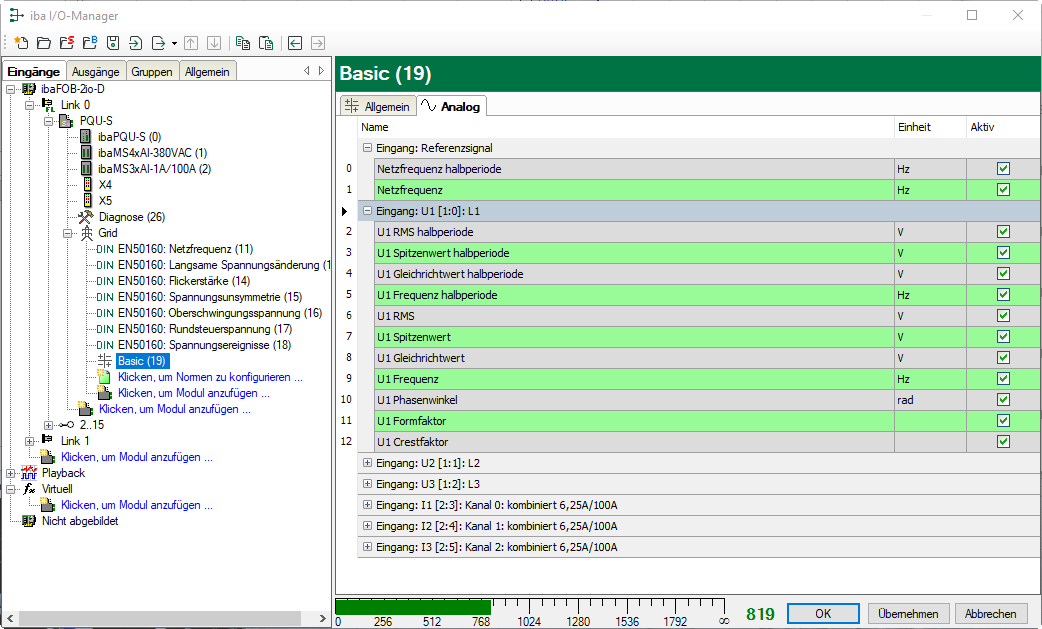
Task: Expand the Eingang: U2 [1:1]: L2 group
Action: (x=367, y=463)
